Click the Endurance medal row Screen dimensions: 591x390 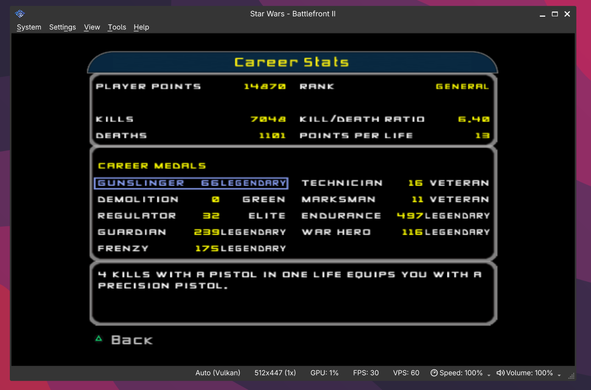(x=395, y=216)
